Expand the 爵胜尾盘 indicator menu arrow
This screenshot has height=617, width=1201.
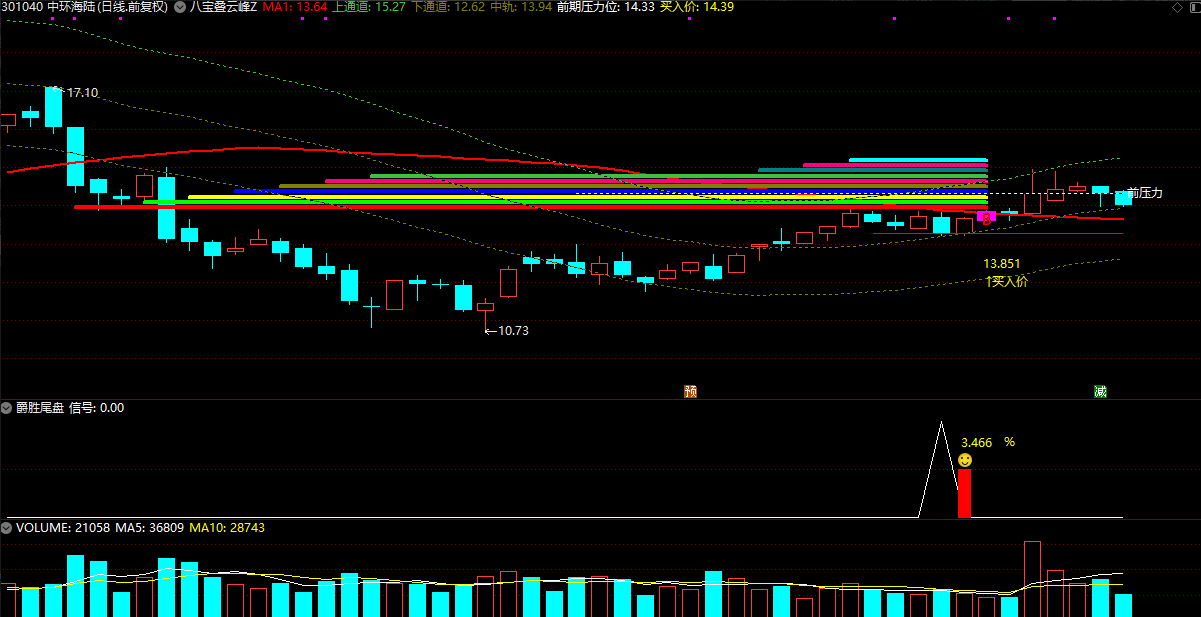7,408
